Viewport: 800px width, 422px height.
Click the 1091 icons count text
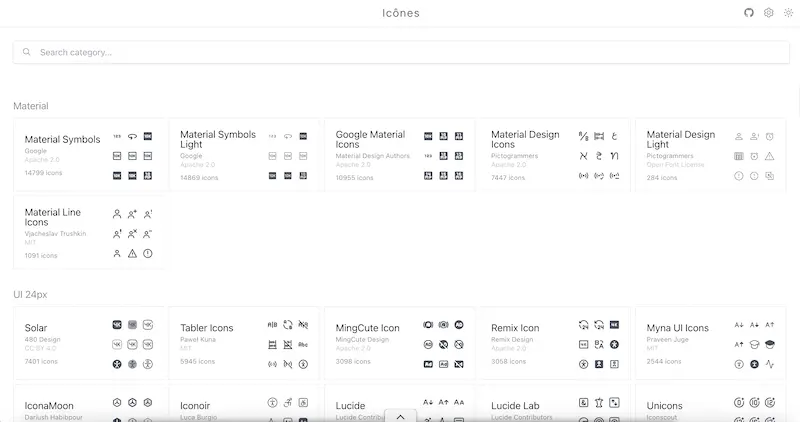(x=41, y=255)
